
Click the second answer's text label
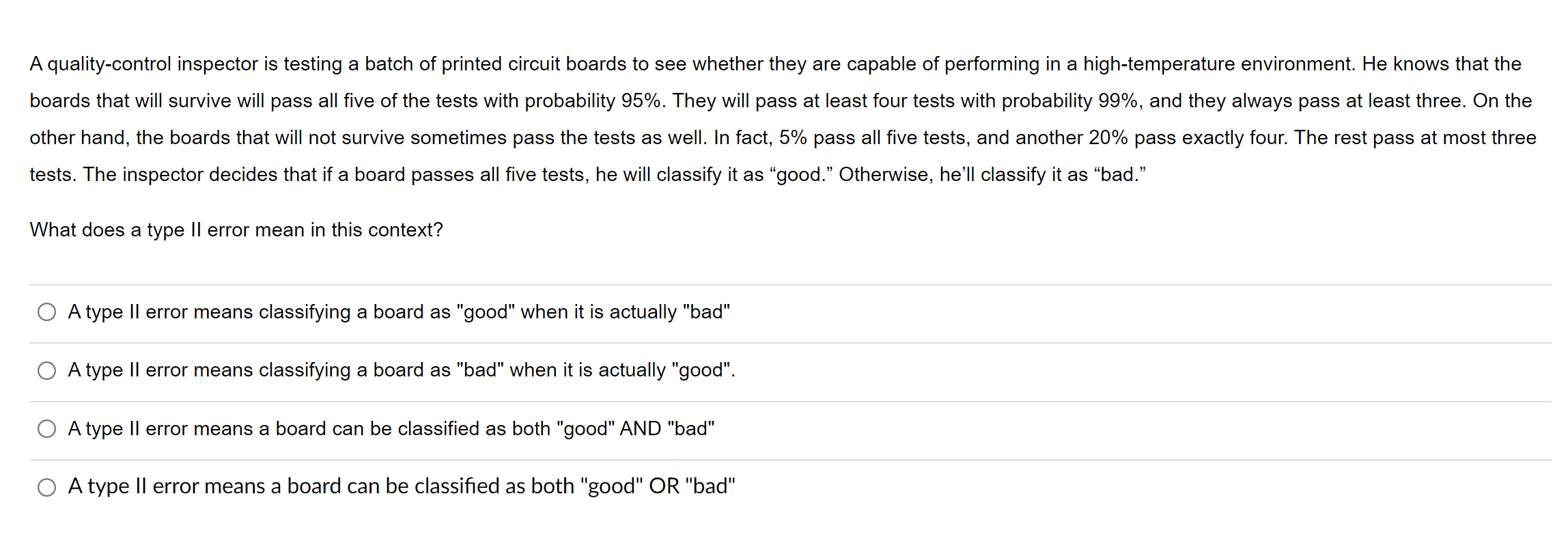400,371
